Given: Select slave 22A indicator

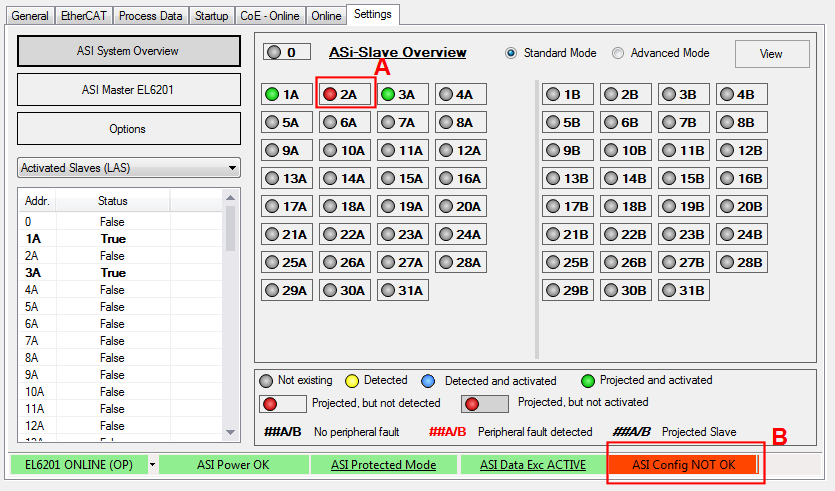Looking at the screenshot, I should coord(345,234).
